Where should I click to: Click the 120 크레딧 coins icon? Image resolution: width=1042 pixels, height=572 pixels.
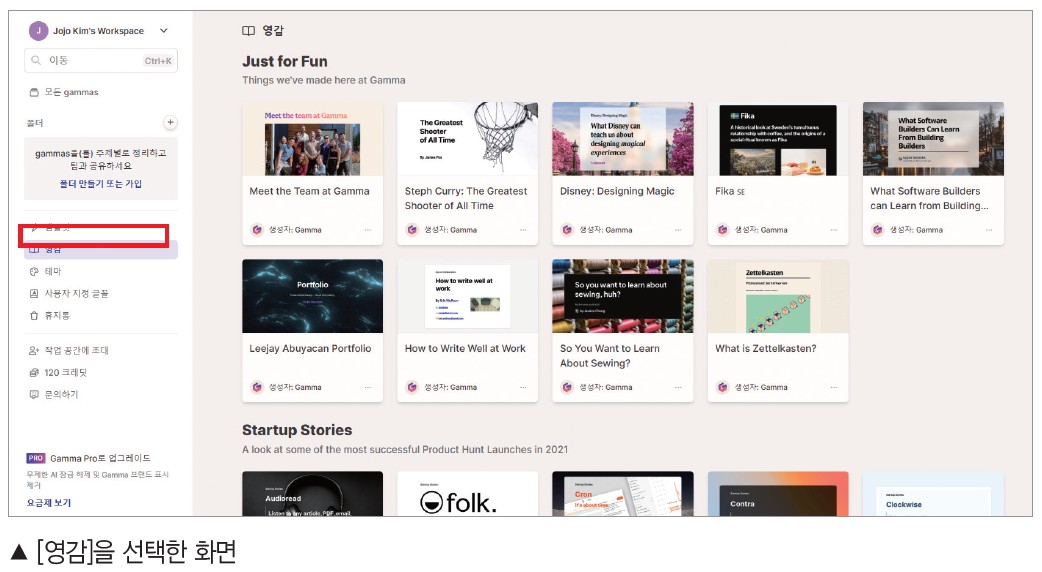[35, 372]
